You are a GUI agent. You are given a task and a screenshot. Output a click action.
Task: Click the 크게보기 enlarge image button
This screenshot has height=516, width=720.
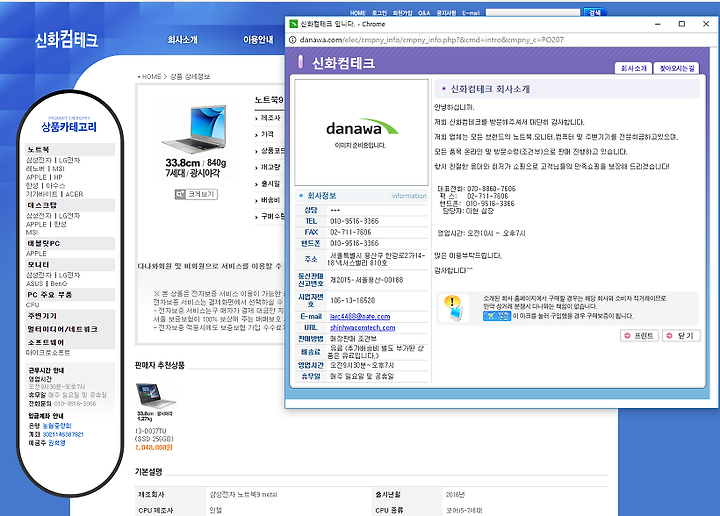pos(196,194)
